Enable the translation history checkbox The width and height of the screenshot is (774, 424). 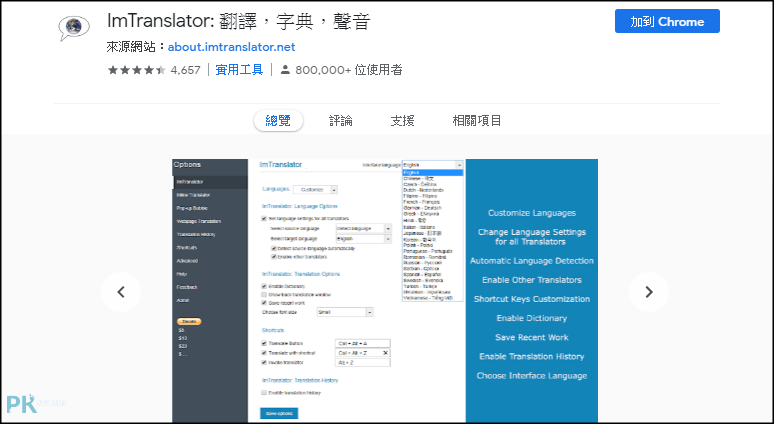tap(264, 393)
